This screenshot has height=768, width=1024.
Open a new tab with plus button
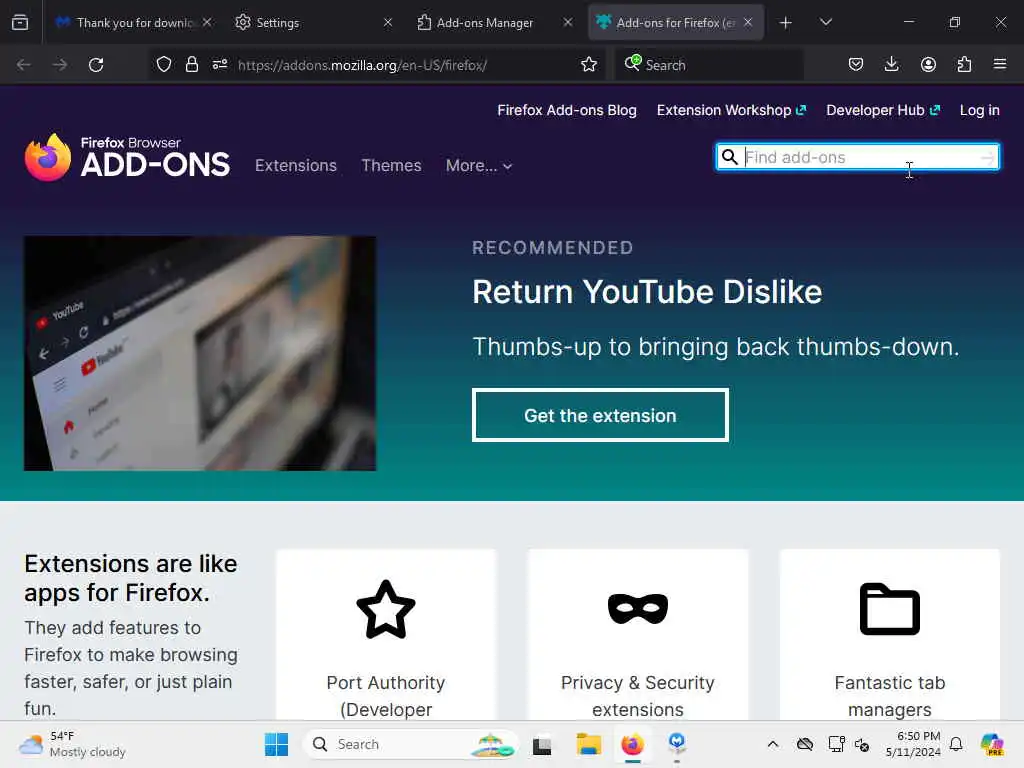pos(786,23)
